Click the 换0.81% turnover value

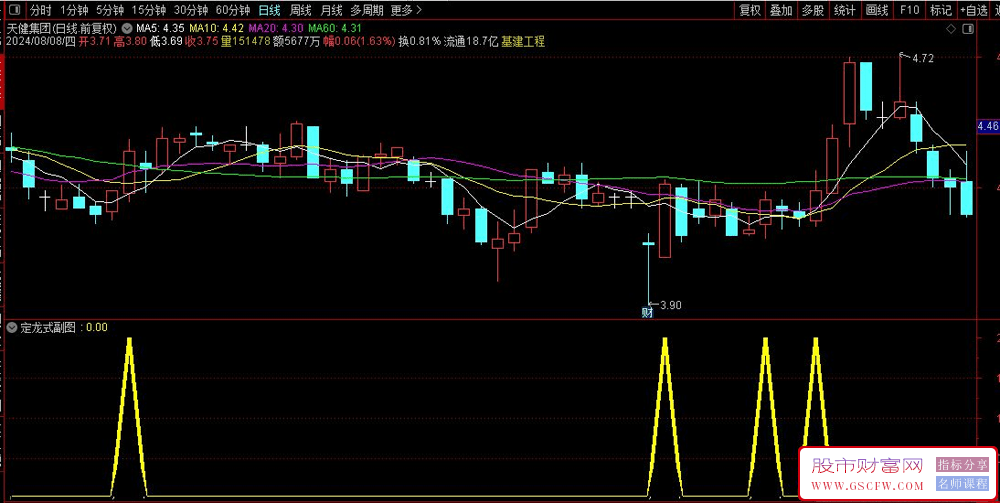tap(420, 41)
